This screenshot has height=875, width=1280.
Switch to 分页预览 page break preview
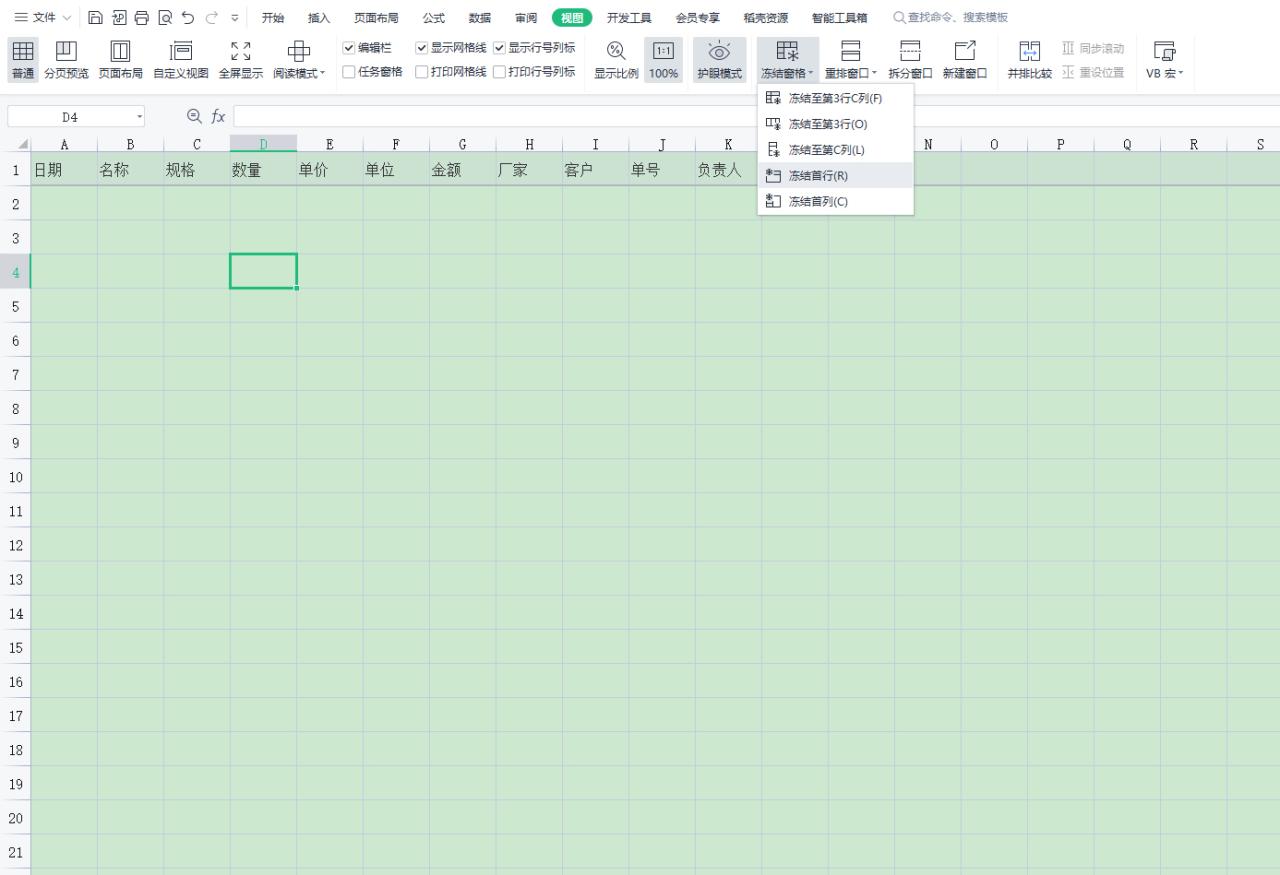[x=66, y=51]
